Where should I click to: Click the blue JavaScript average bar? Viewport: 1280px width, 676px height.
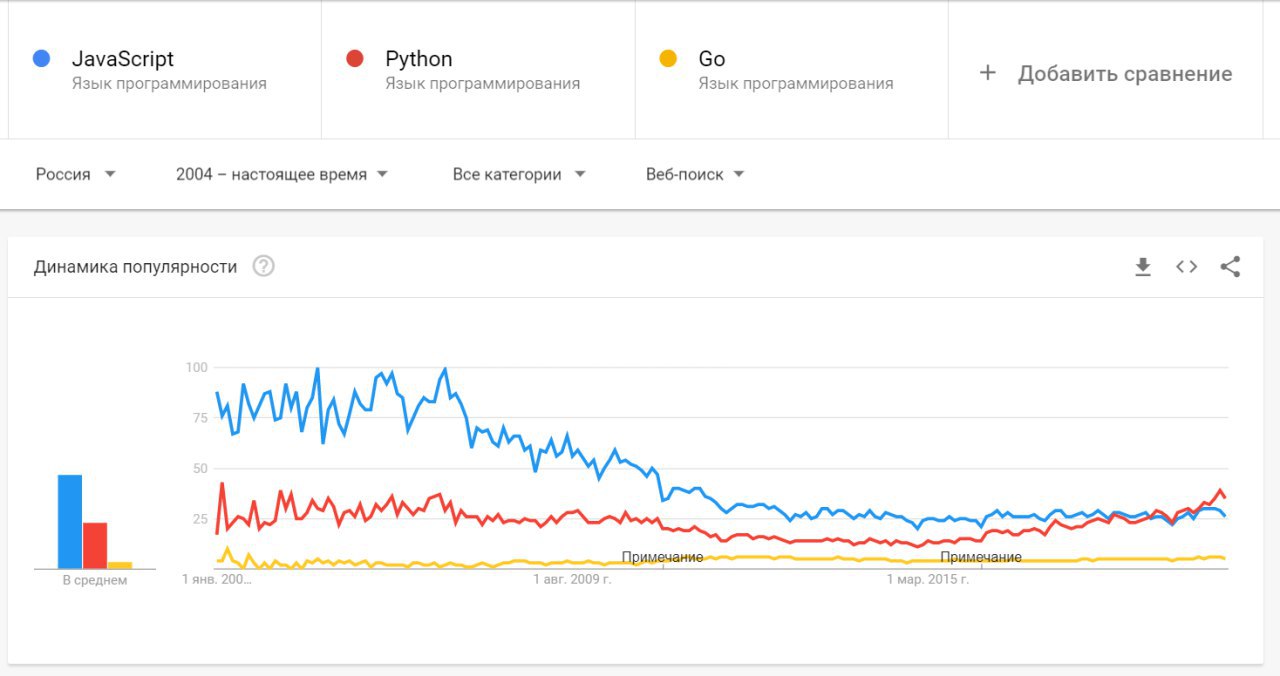click(x=70, y=521)
